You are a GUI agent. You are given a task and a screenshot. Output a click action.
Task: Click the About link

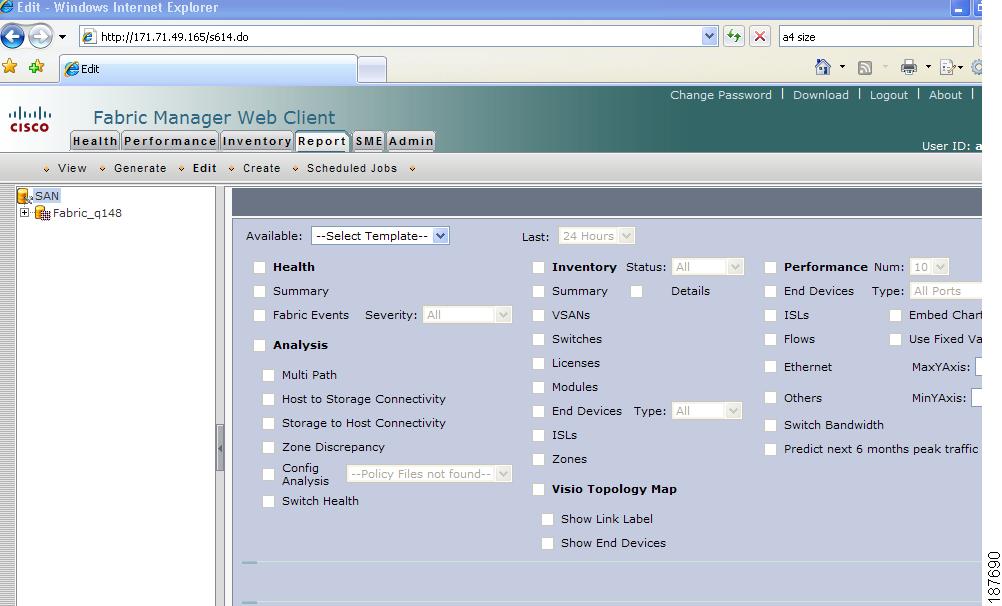click(x=945, y=95)
